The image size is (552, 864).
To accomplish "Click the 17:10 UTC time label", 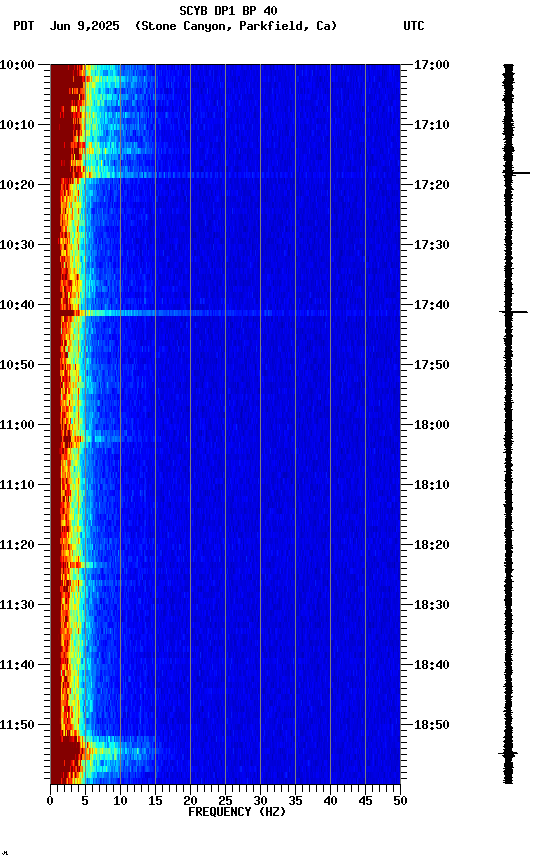I will pyautogui.click(x=432, y=125).
